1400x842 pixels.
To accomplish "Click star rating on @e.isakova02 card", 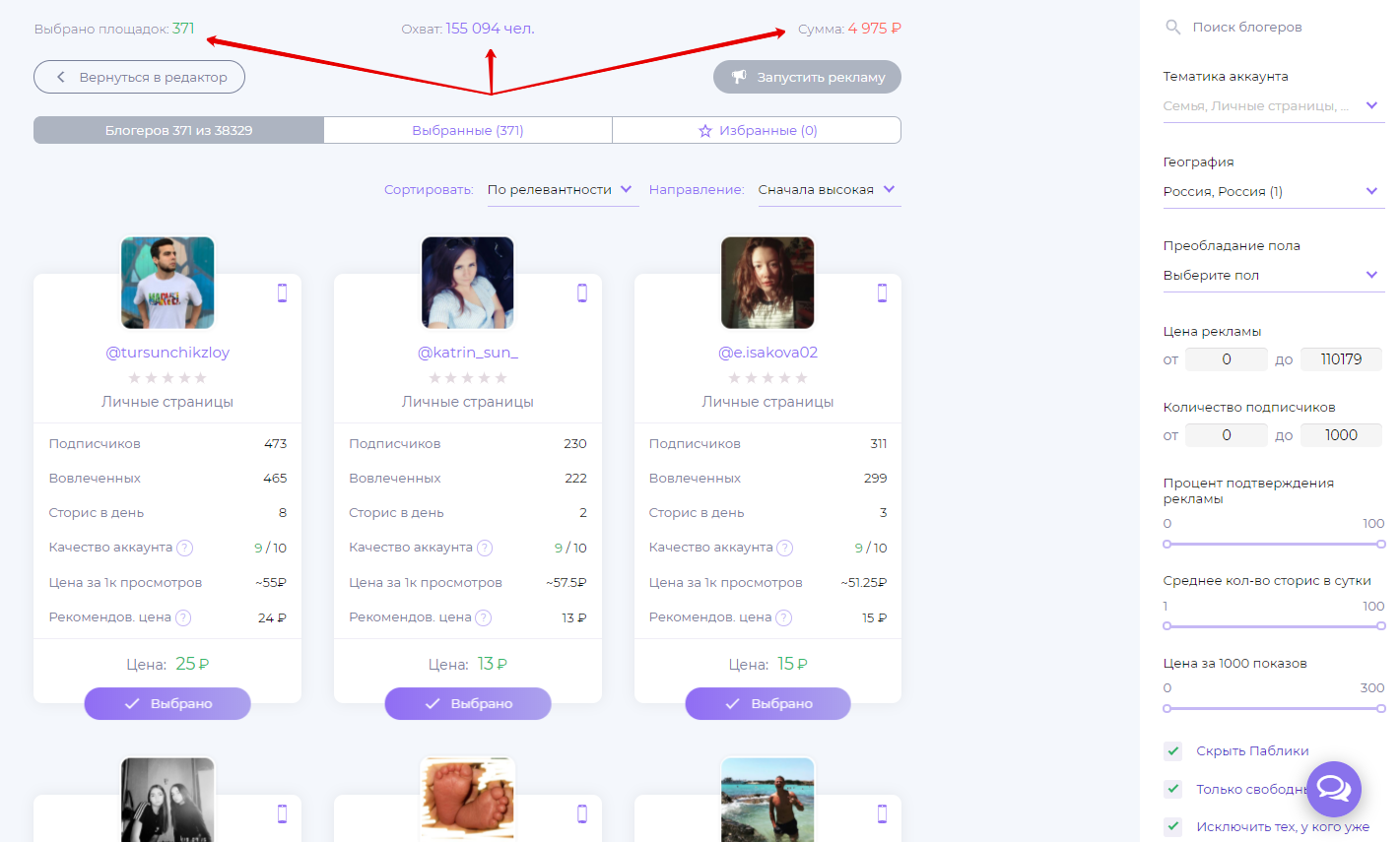I will (x=767, y=378).
